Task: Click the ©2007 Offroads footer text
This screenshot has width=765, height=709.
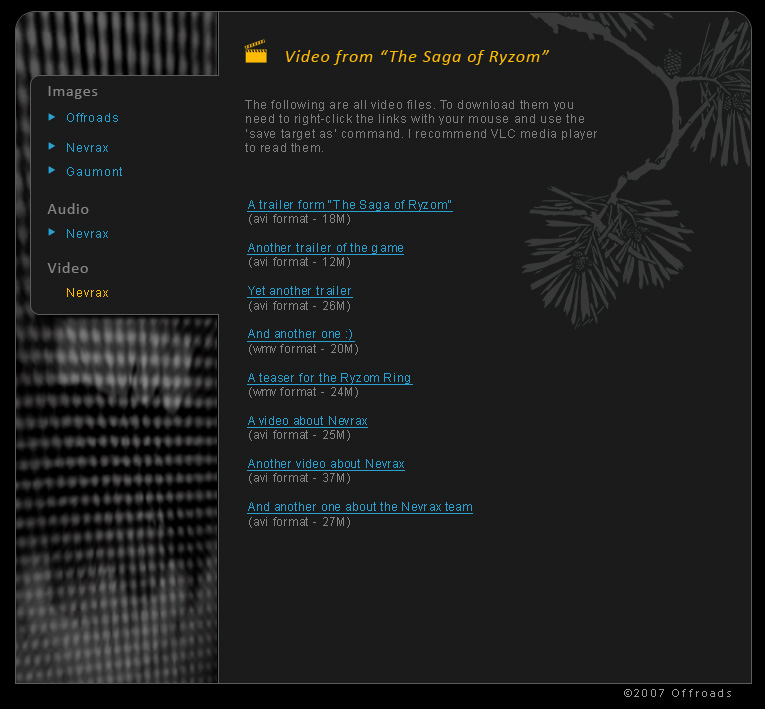Action: point(678,693)
